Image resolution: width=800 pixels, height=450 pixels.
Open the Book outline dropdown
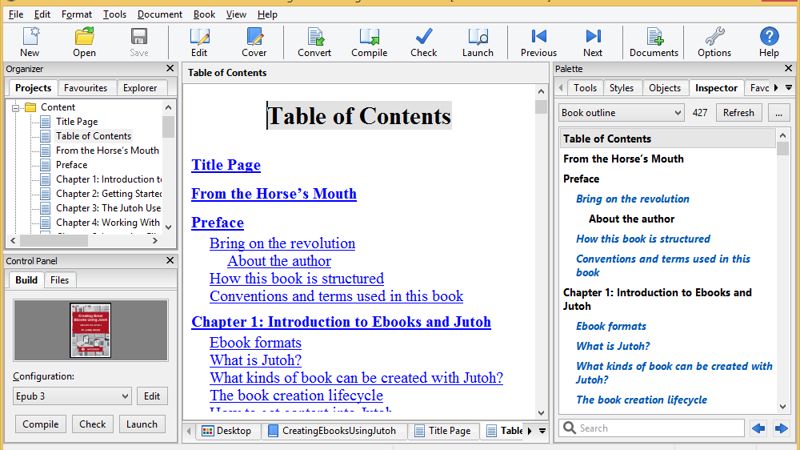[621, 113]
